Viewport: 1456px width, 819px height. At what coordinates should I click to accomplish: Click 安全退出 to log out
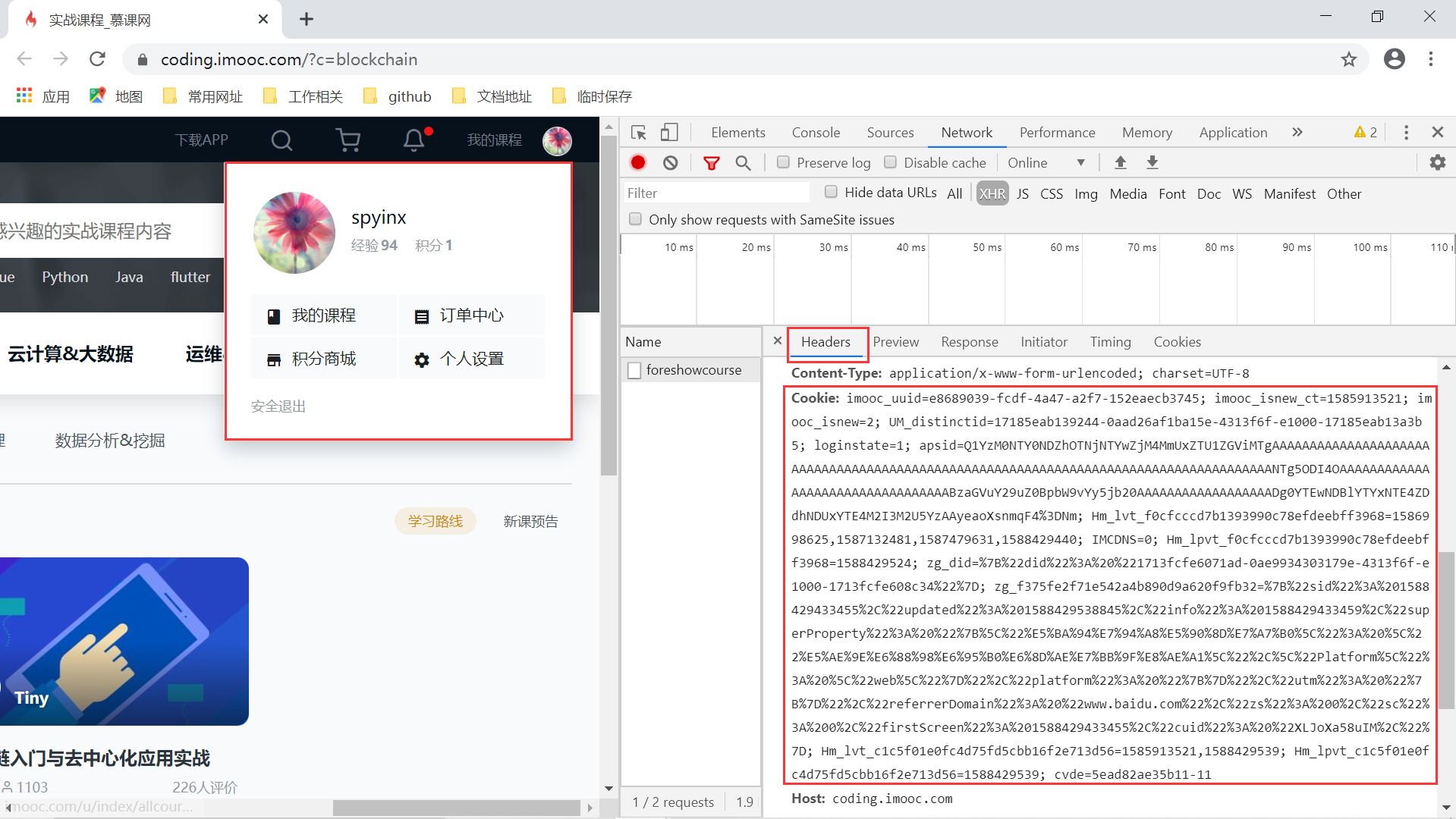click(278, 406)
